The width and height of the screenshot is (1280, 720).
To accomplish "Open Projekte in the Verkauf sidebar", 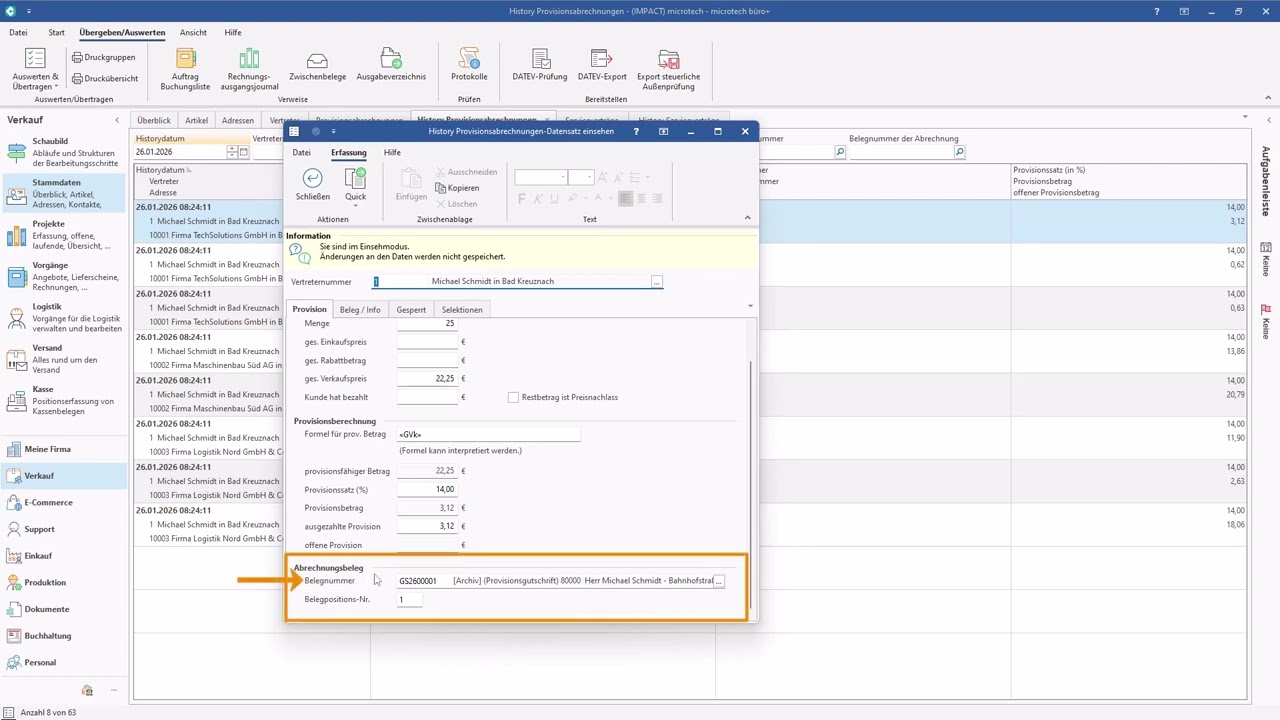I will [x=65, y=235].
